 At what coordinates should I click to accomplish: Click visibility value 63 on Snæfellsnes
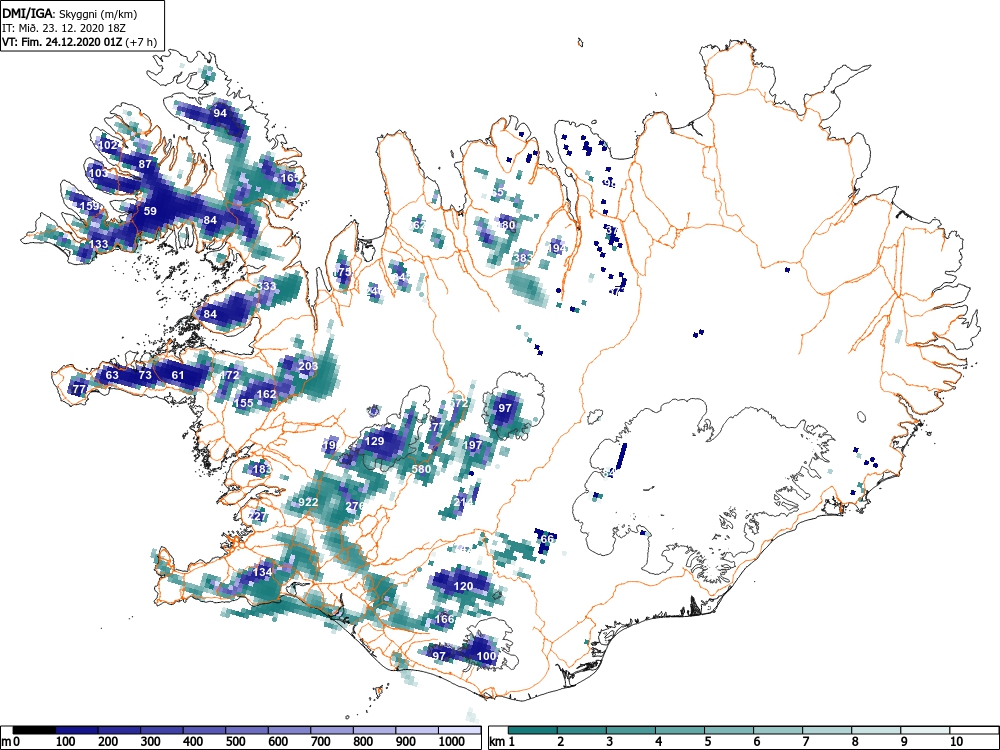(112, 375)
